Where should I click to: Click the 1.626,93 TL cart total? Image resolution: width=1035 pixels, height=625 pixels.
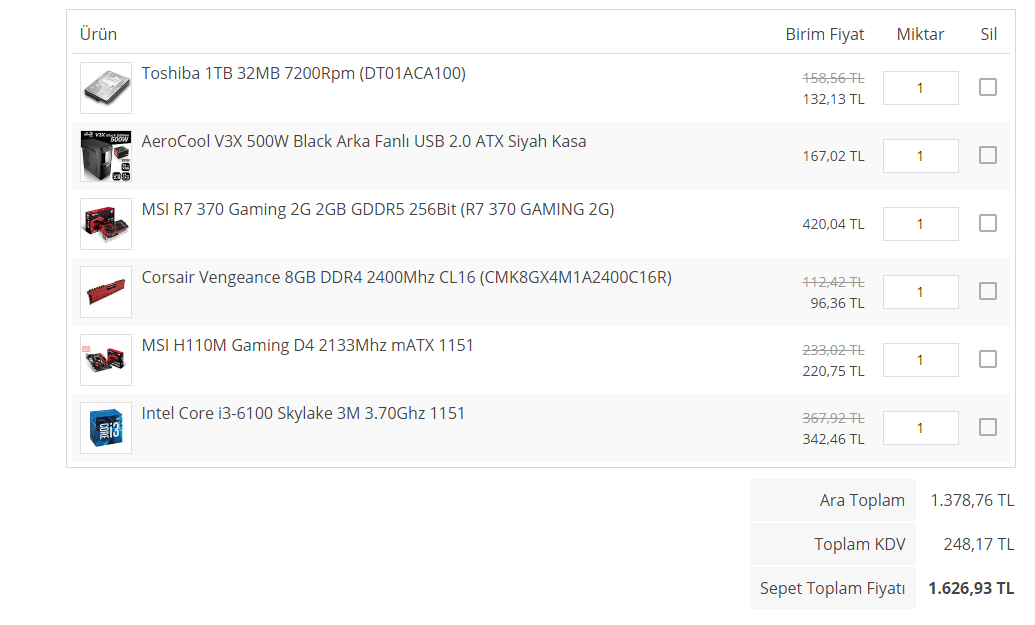click(x=971, y=588)
